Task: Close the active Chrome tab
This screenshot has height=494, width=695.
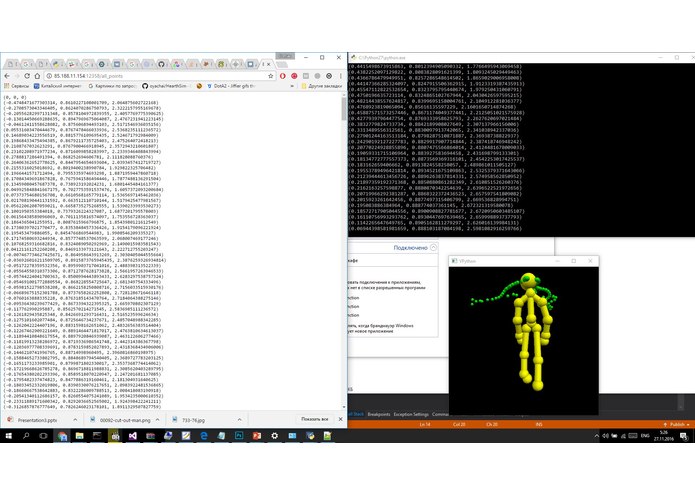Action: (269, 64)
